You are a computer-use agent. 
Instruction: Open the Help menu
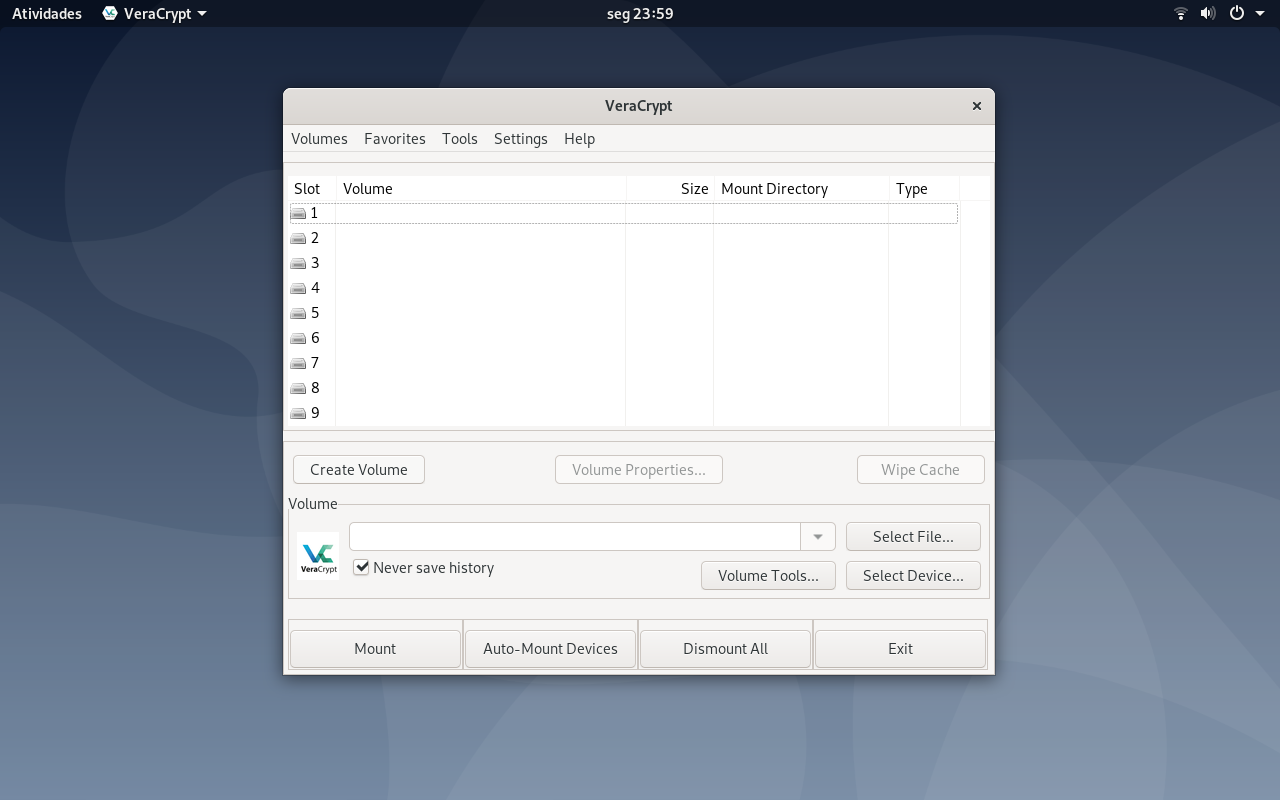[579, 139]
